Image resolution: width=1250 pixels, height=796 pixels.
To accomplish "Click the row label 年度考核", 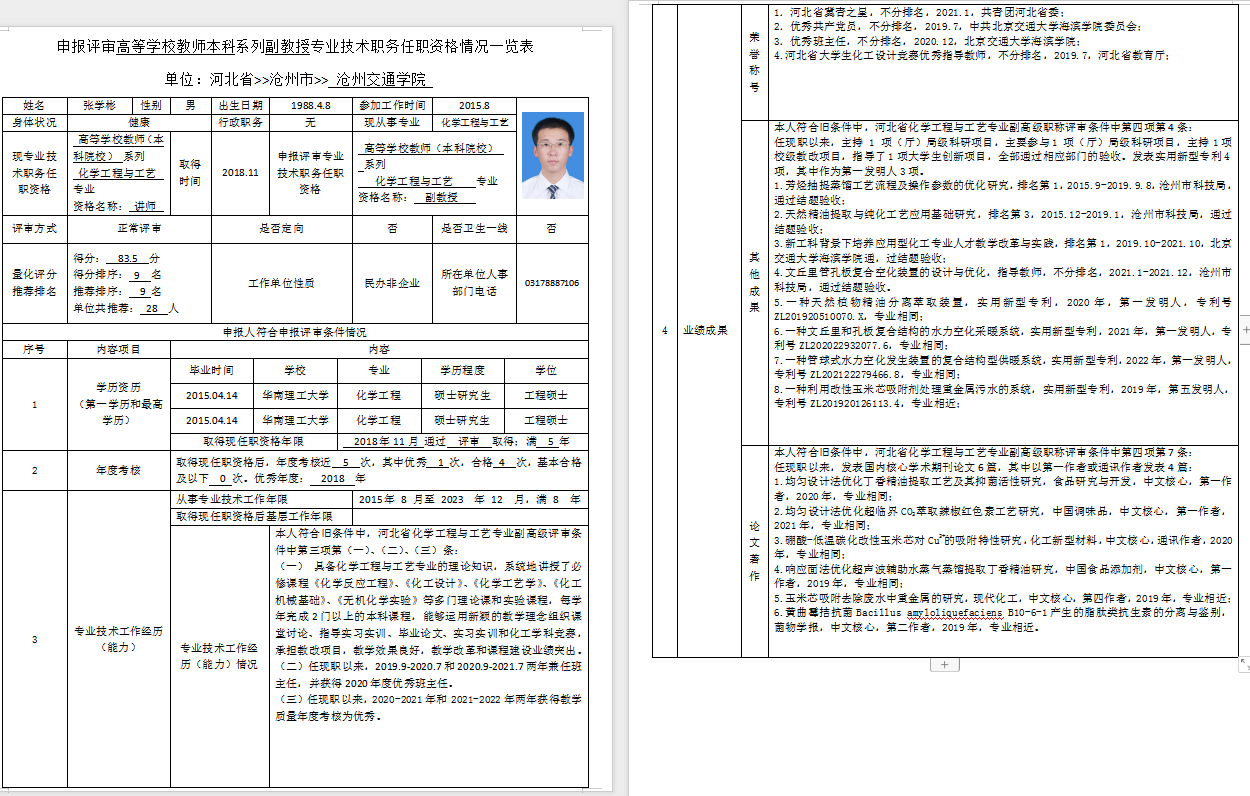I will tap(118, 470).
